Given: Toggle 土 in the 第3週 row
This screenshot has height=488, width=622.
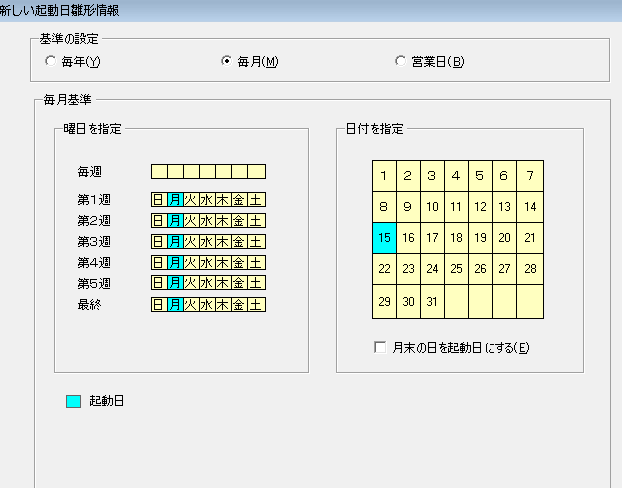Looking at the screenshot, I should 257,241.
